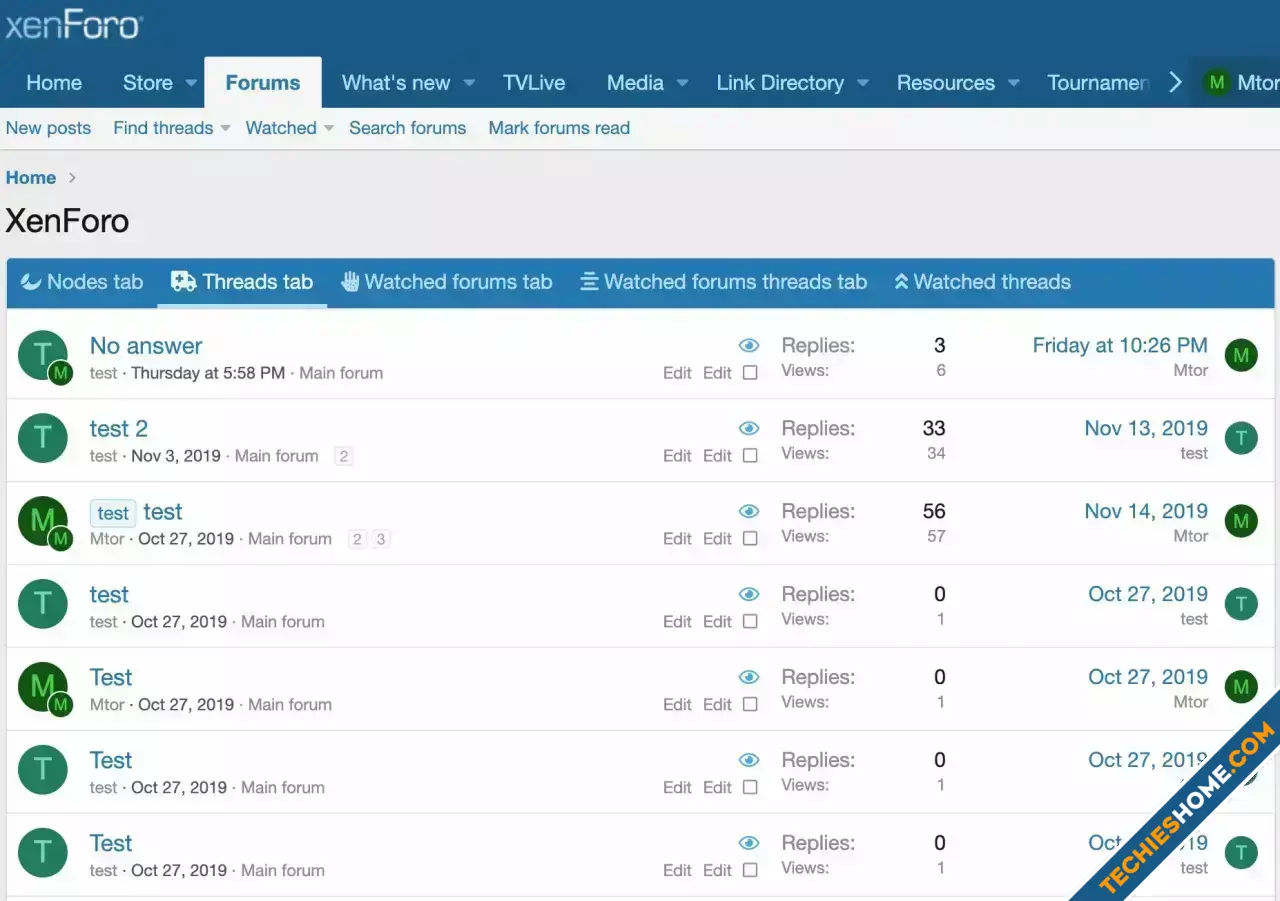Switch to the Threads tab
The width and height of the screenshot is (1280, 901).
(x=242, y=282)
